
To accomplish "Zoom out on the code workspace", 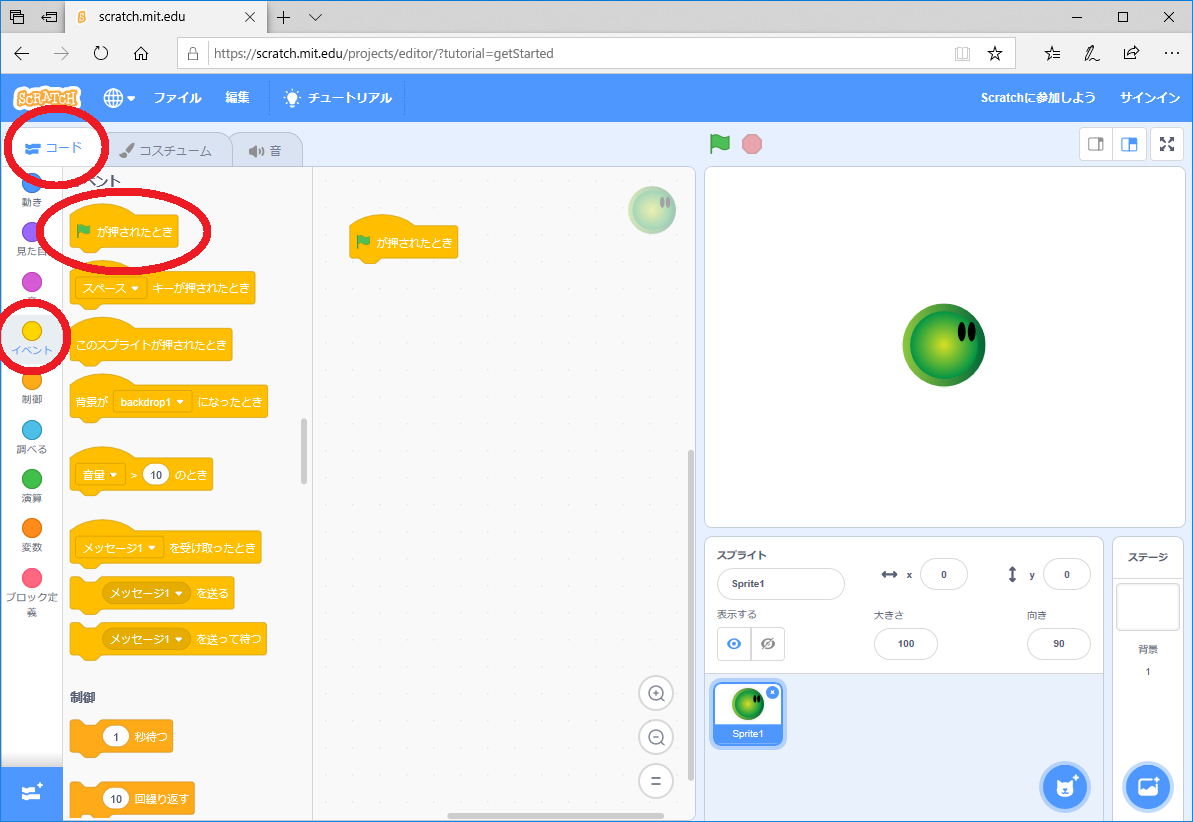I will 656,737.
